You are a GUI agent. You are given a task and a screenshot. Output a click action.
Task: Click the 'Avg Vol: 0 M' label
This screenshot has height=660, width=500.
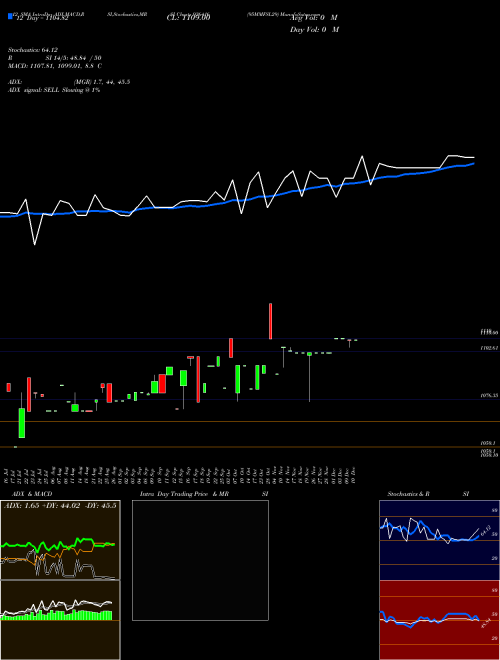click(314, 18)
